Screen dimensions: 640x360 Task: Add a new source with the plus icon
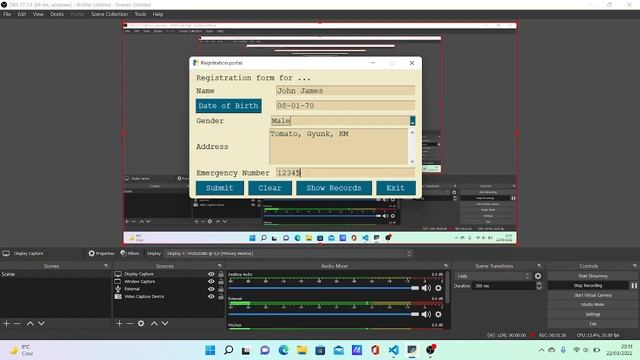coord(119,323)
